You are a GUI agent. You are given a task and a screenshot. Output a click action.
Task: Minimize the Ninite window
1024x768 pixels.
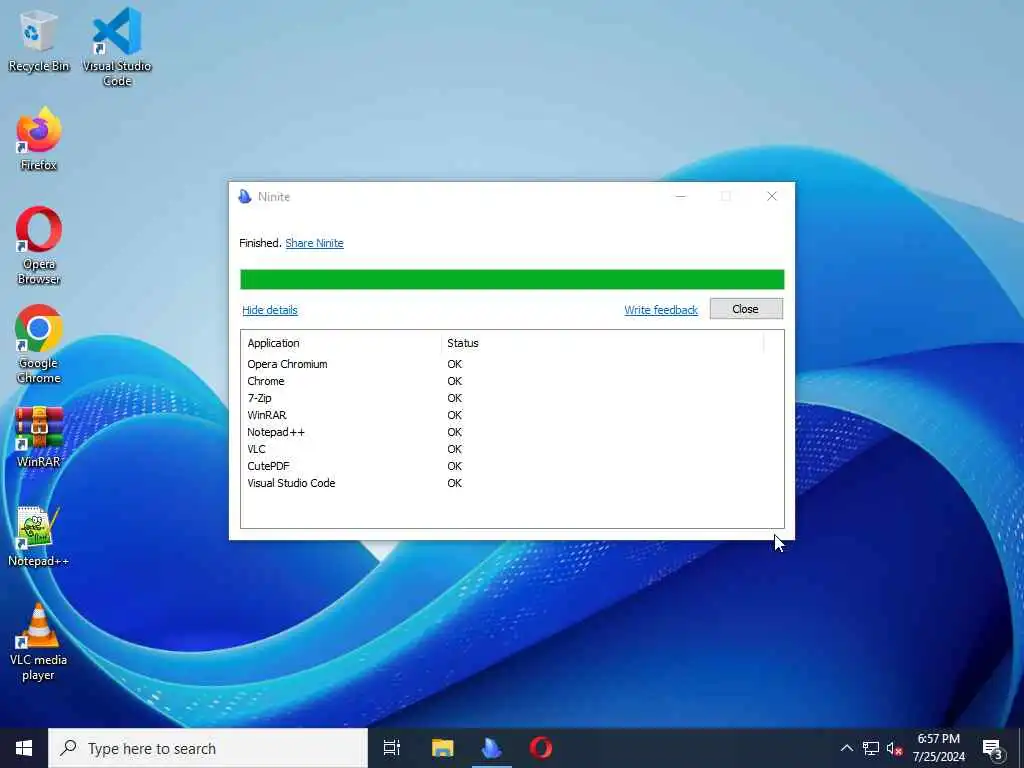pyautogui.click(x=680, y=197)
